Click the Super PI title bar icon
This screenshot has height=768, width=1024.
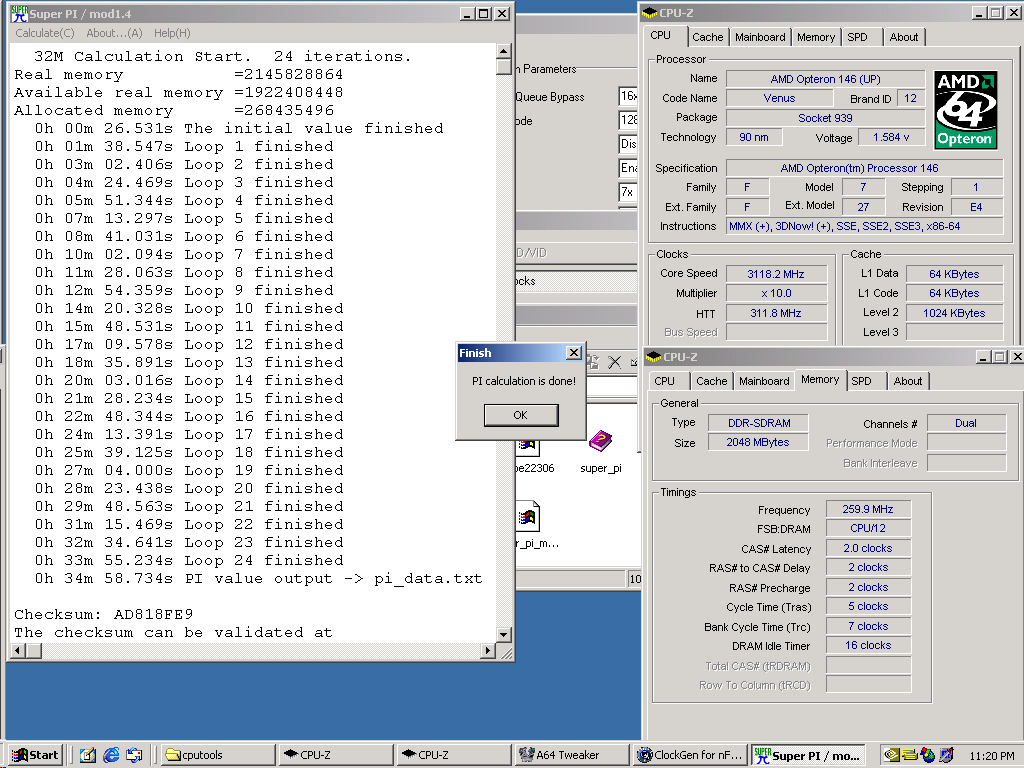tap(19, 14)
